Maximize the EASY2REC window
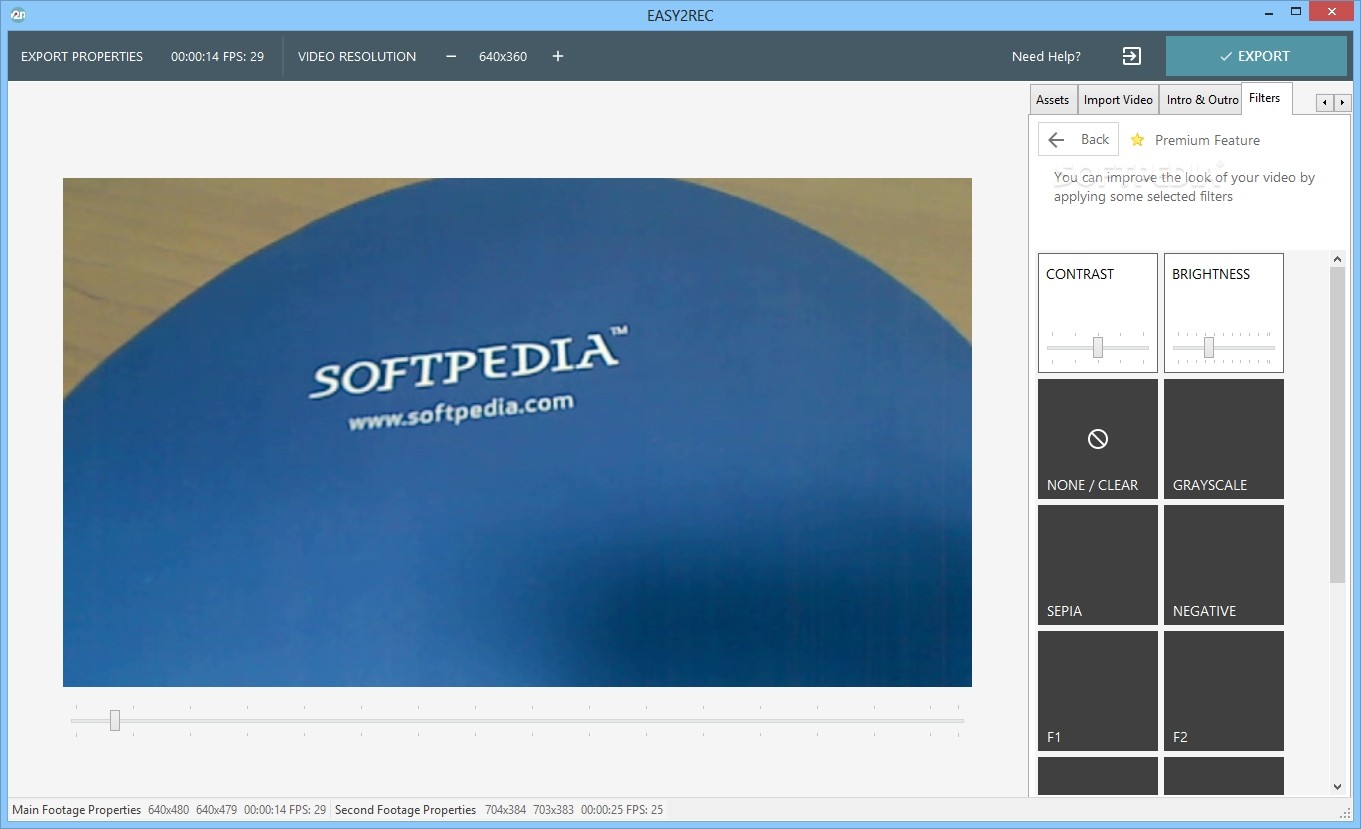The image size is (1361, 829). coord(1296,12)
